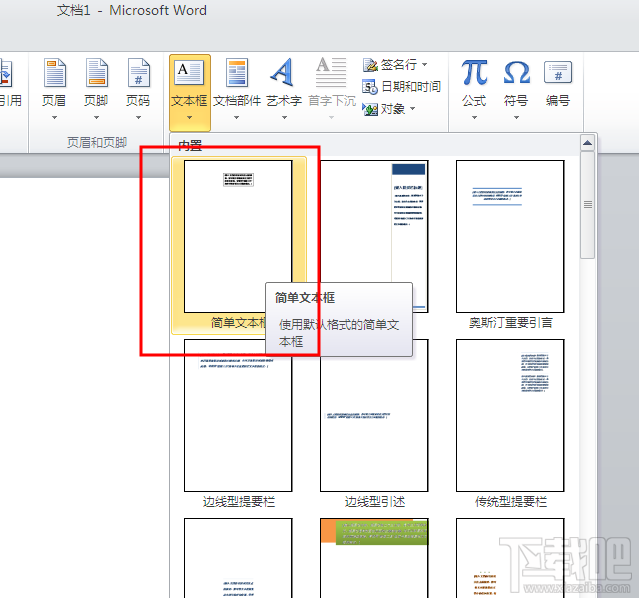Expand the 页码 dropdown arrow
The width and height of the screenshot is (639, 598).
tap(139, 118)
